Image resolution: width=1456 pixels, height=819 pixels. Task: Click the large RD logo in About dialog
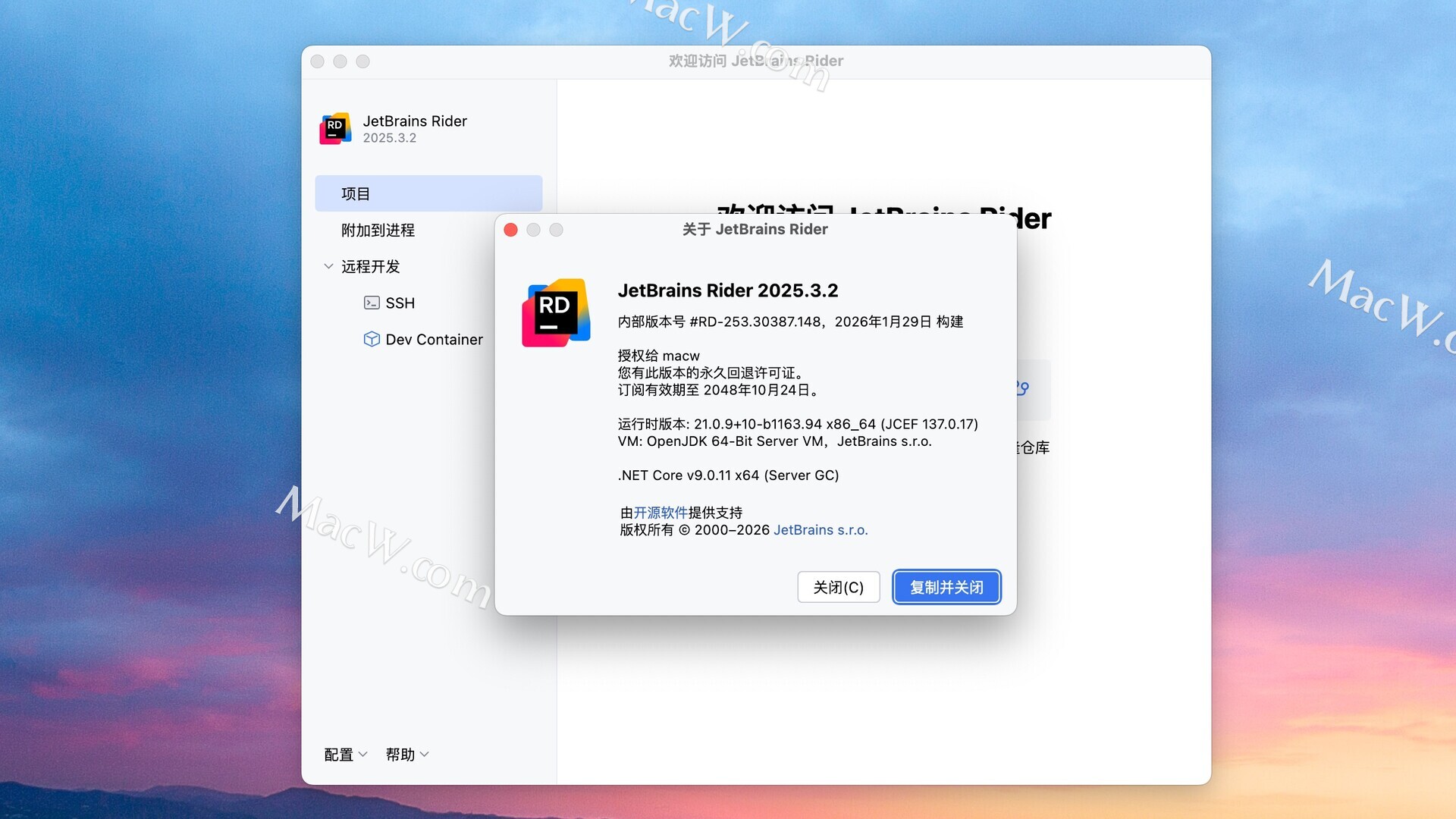(x=556, y=312)
